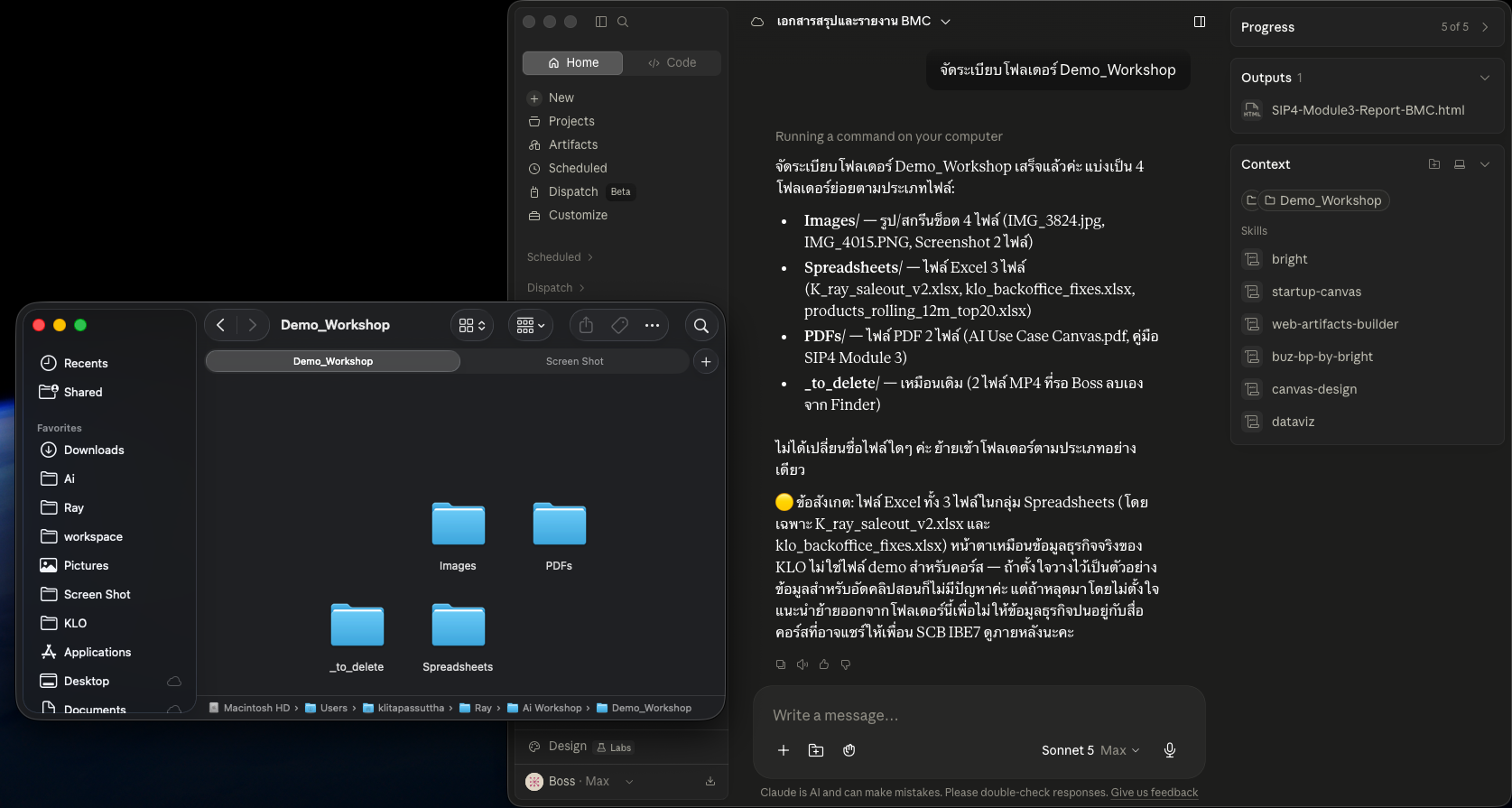
Task: Select the Screen Shot Finder tab
Action: point(574,361)
